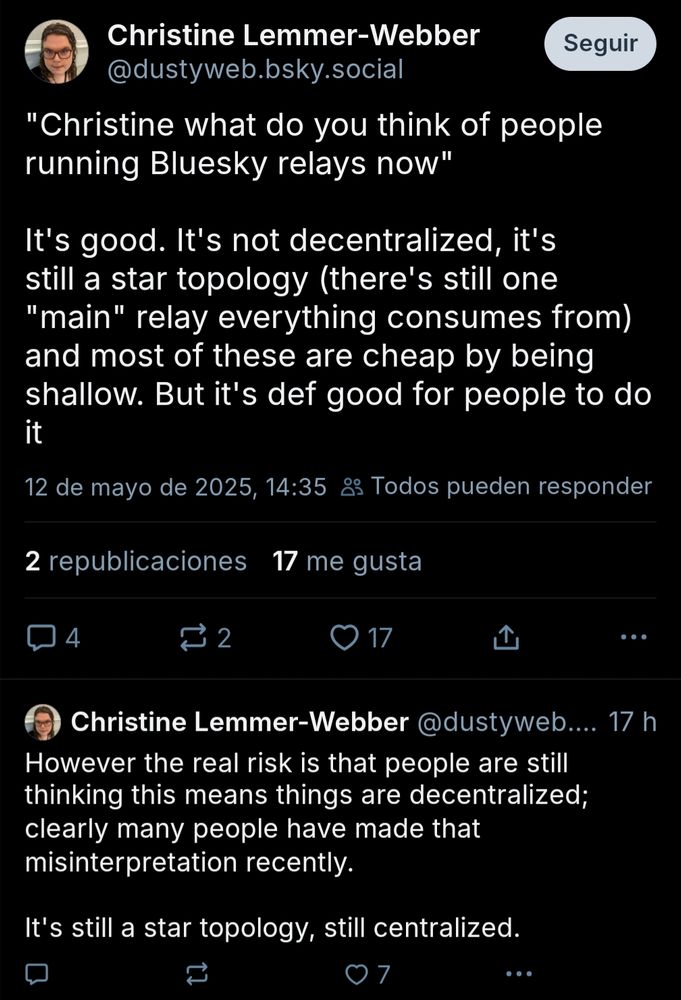Repost the second post about star topology
The image size is (681, 1000).
pyautogui.click(x=196, y=973)
